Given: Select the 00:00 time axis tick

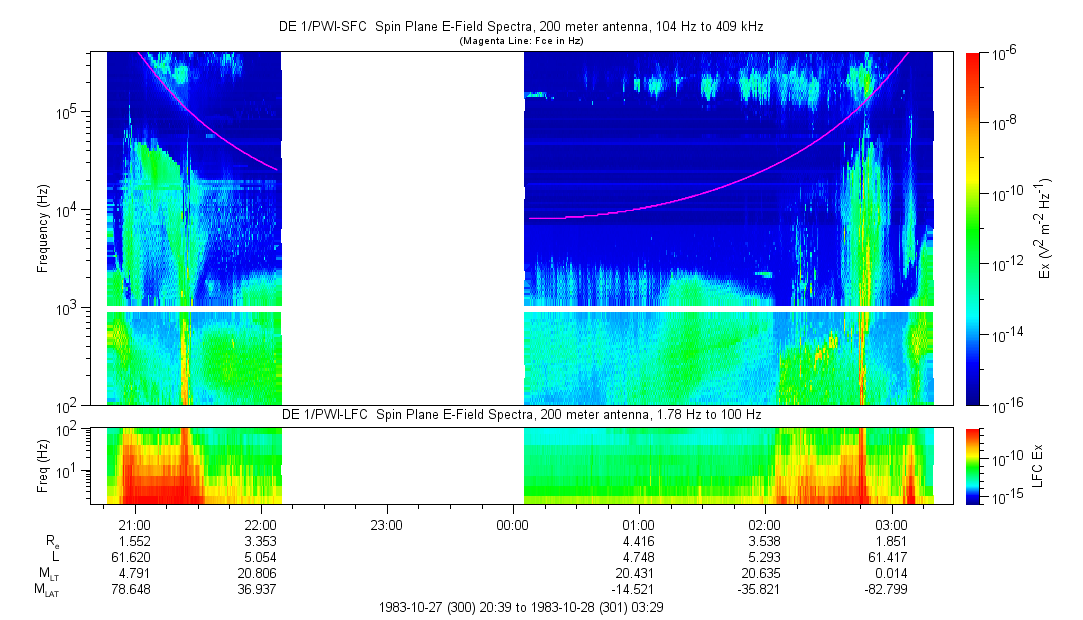Looking at the screenshot, I should pos(513,524).
